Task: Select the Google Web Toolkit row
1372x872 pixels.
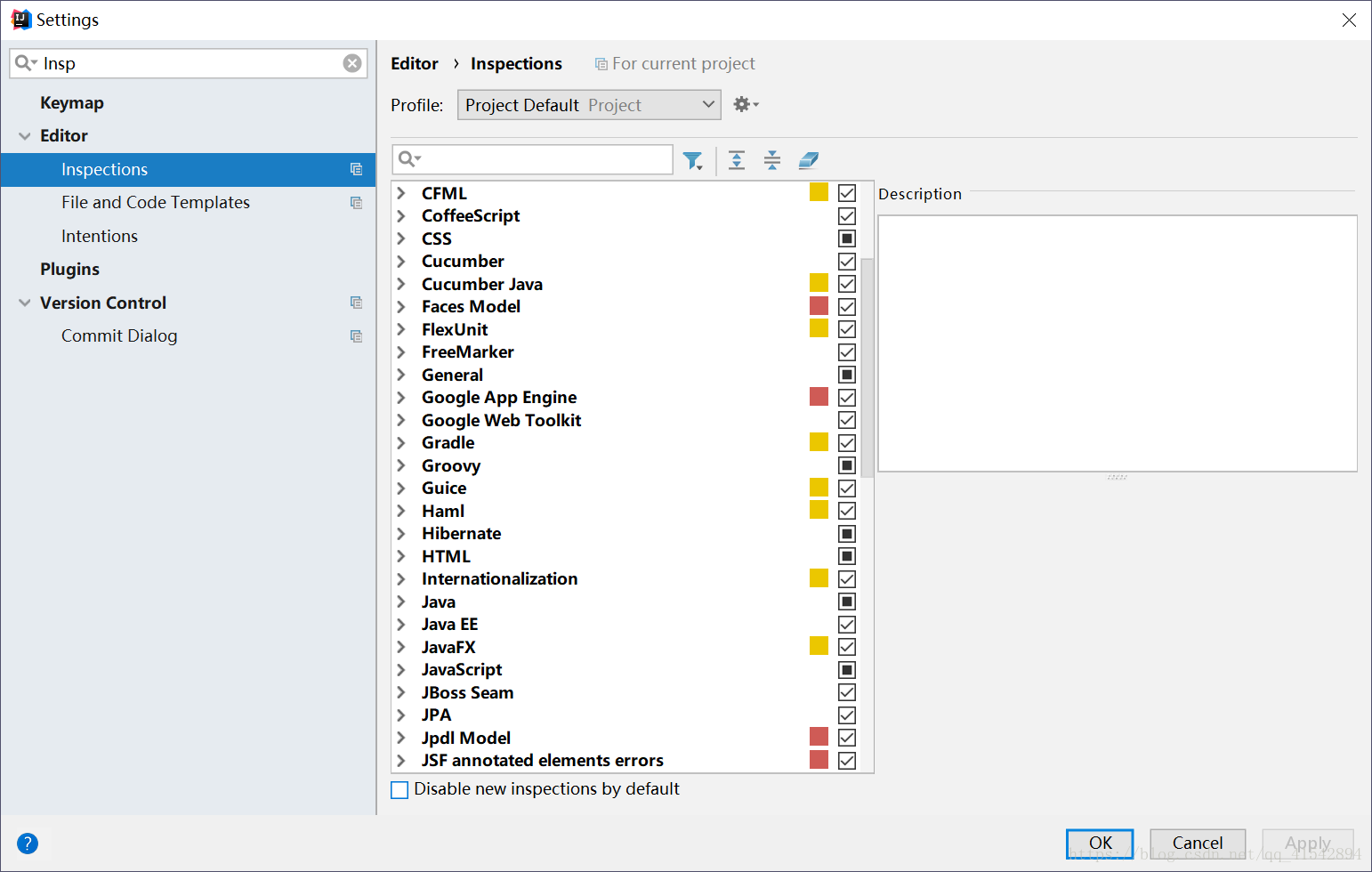Action: click(x=625, y=420)
